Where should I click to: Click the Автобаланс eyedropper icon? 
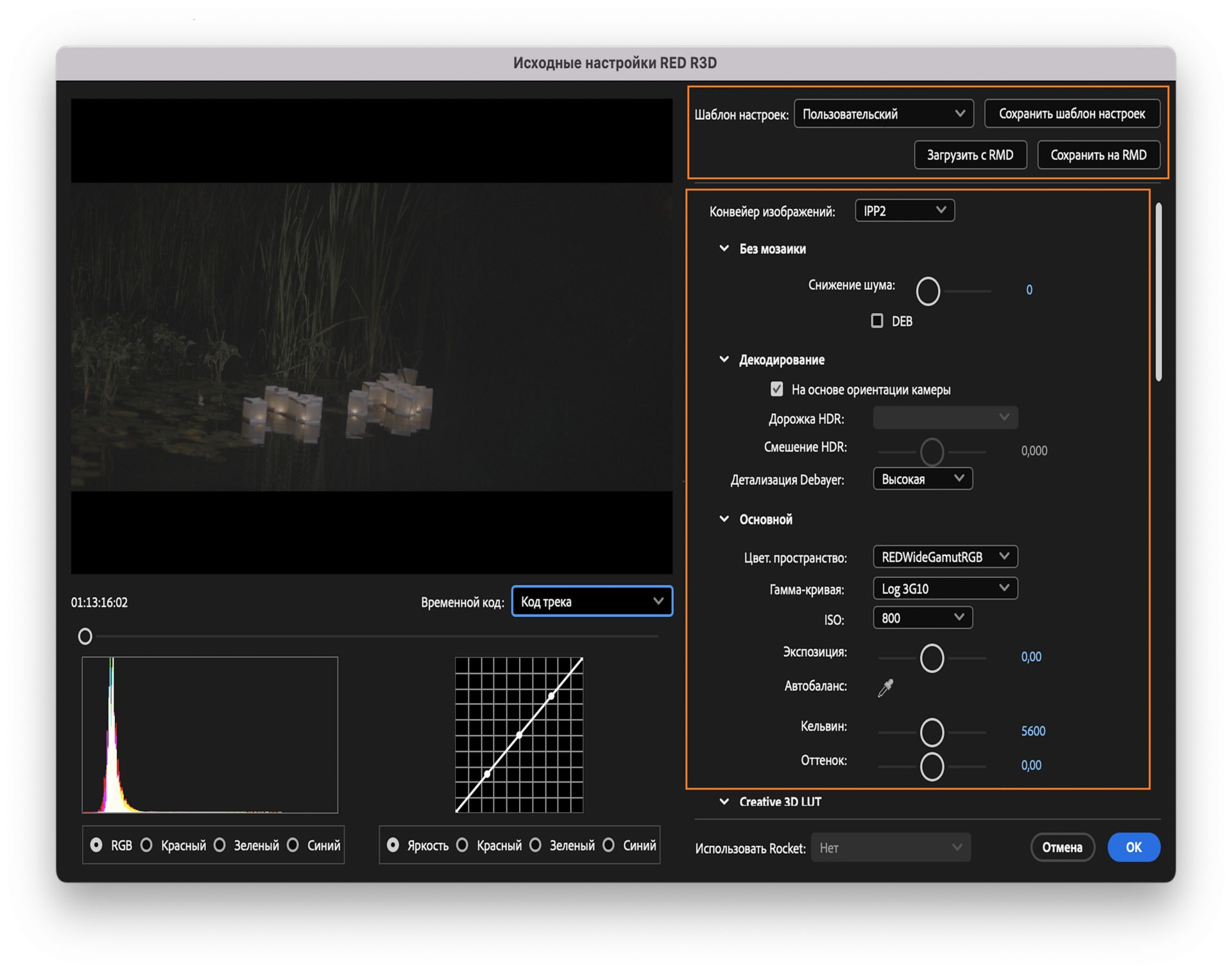tap(886, 688)
